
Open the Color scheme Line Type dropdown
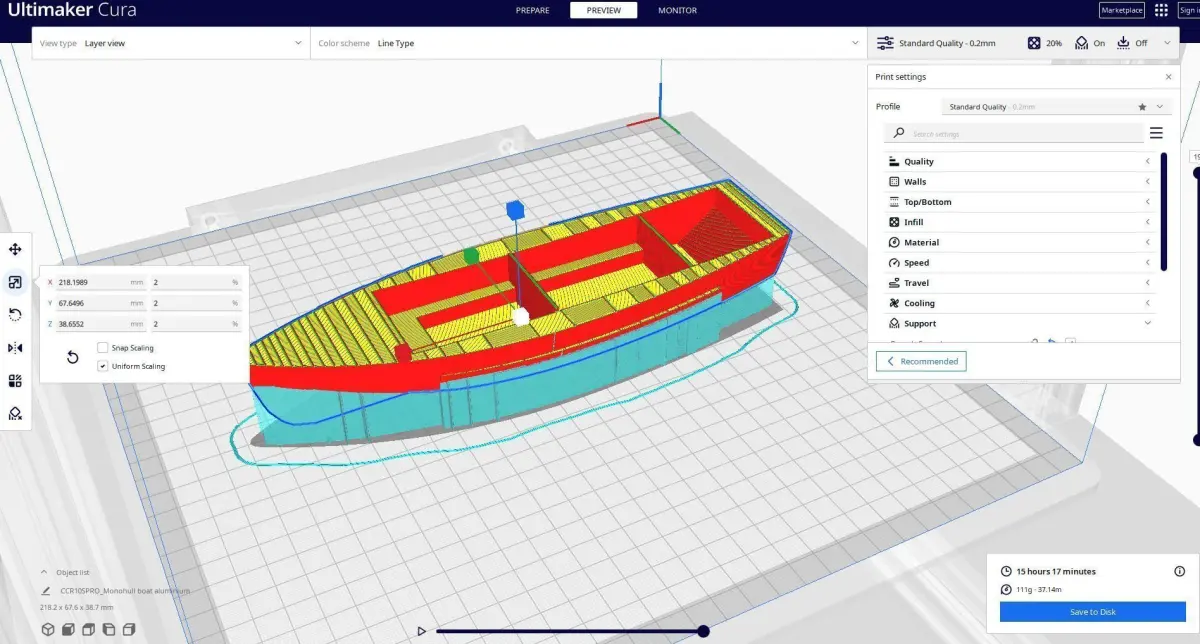click(589, 43)
